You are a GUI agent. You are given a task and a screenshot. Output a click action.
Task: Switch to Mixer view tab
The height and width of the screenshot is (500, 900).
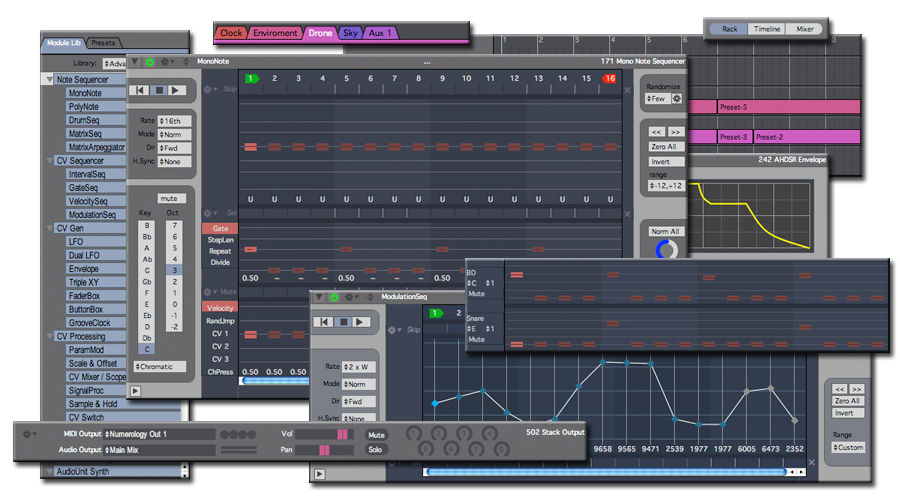click(805, 29)
